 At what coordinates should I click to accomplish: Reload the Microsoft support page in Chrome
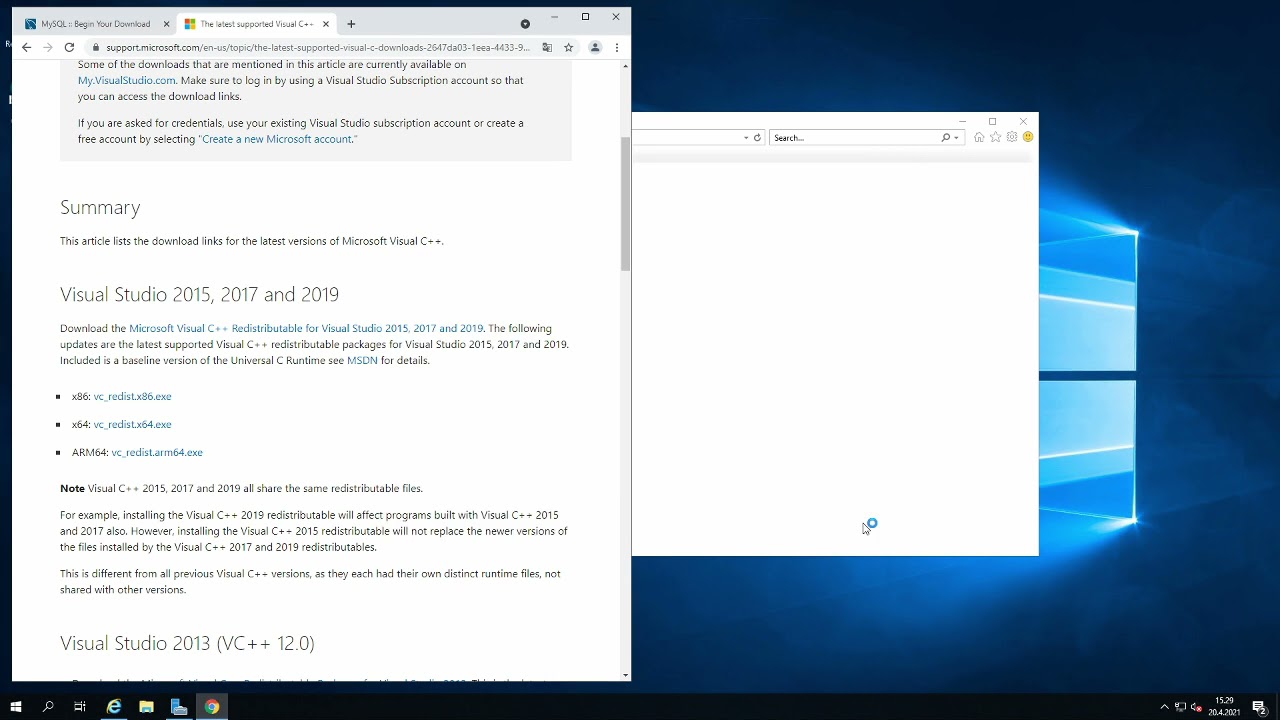[69, 47]
